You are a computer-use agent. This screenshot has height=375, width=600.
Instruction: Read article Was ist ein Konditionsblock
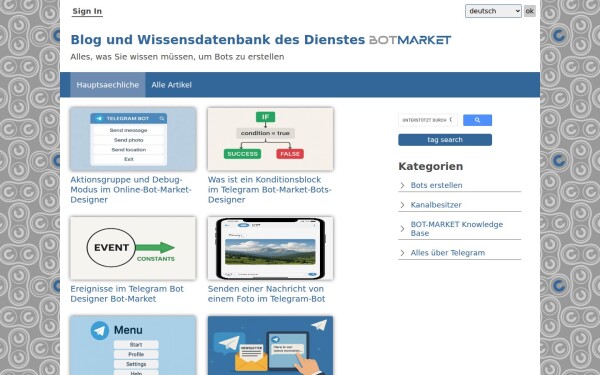(x=269, y=190)
